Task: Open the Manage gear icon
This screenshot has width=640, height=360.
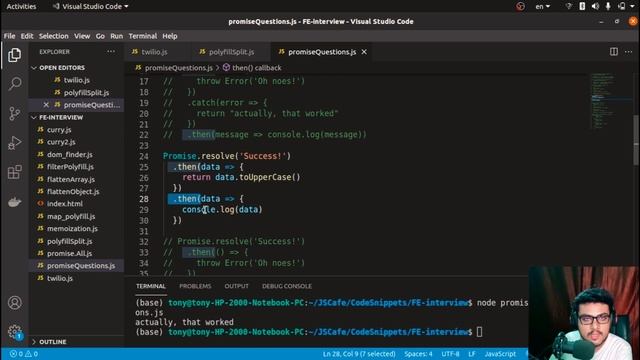Action: click(x=15, y=331)
